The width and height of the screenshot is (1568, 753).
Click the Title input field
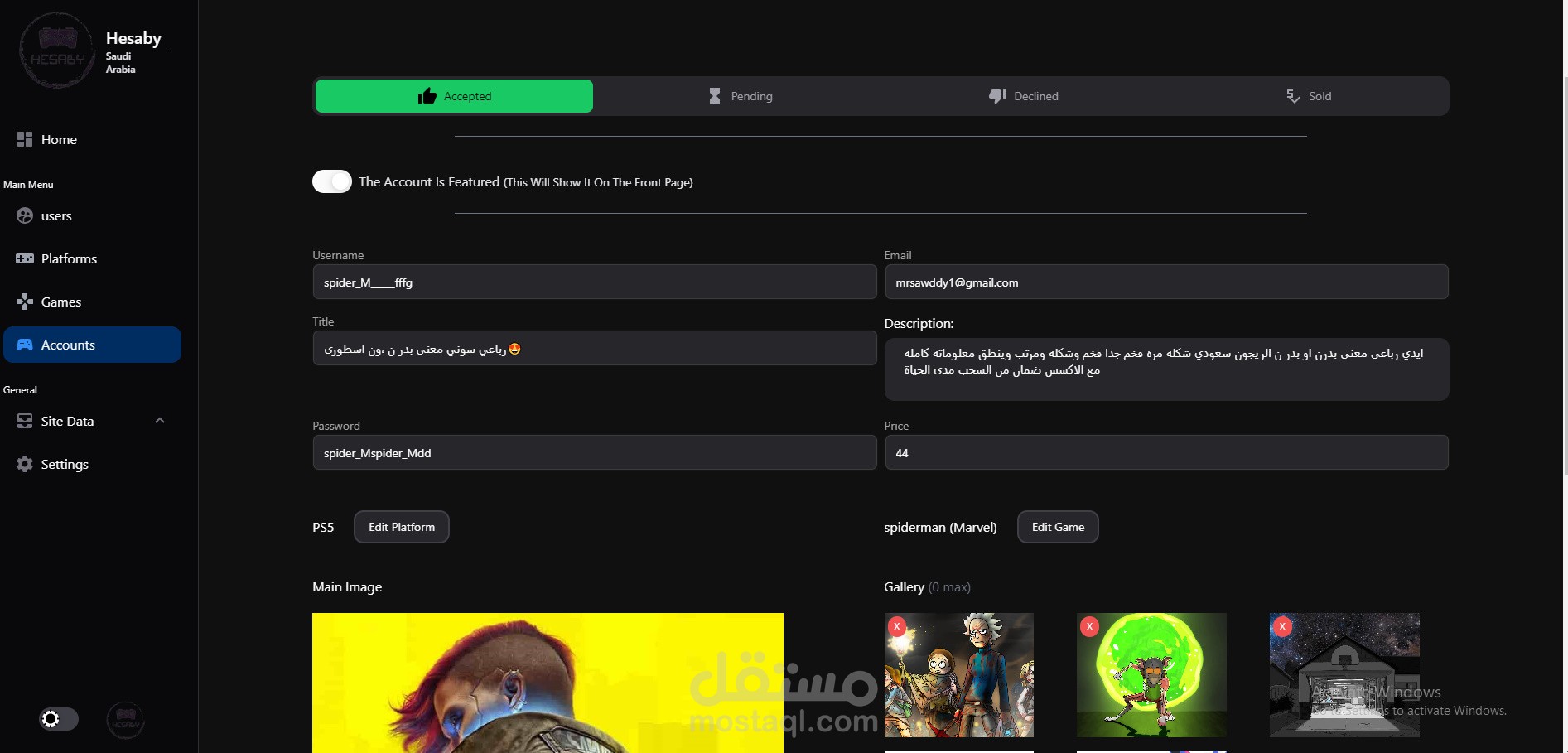tap(595, 348)
